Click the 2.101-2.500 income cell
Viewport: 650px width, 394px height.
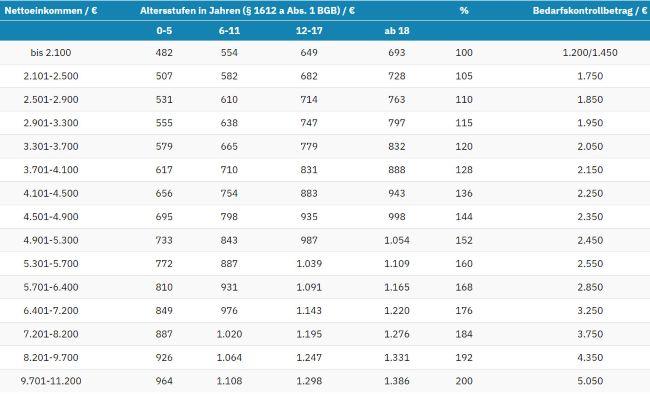[51, 76]
